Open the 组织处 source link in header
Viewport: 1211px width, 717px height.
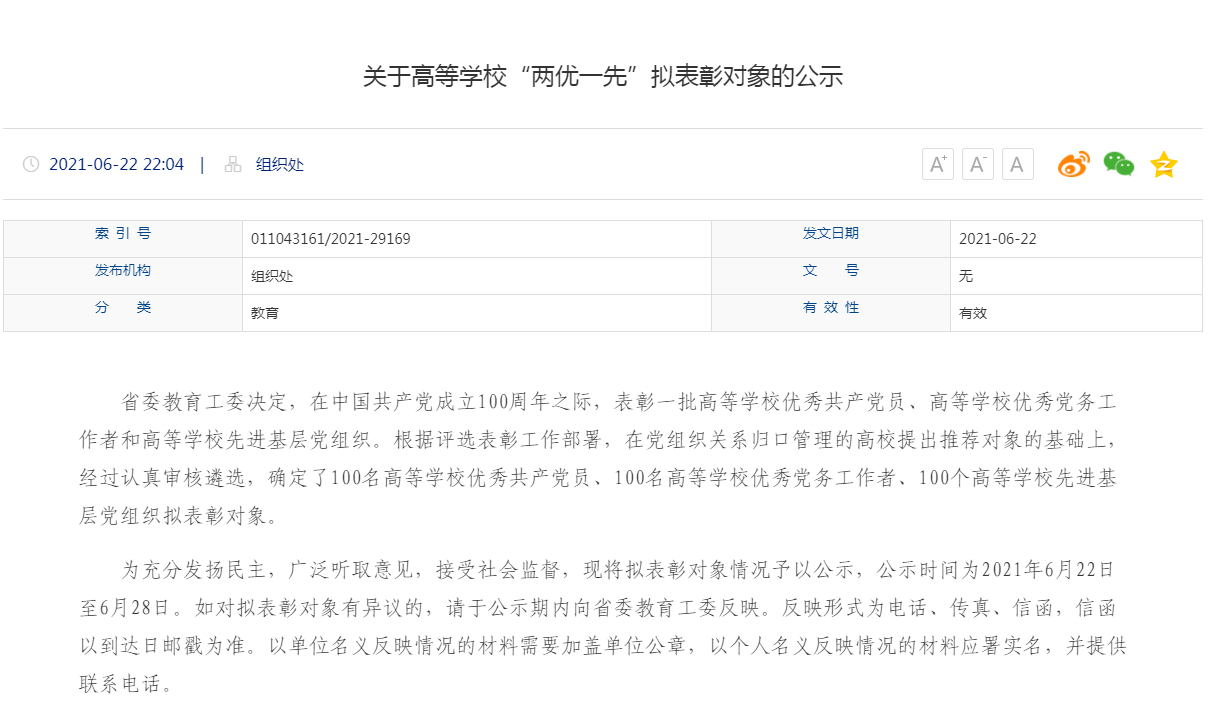pos(280,164)
